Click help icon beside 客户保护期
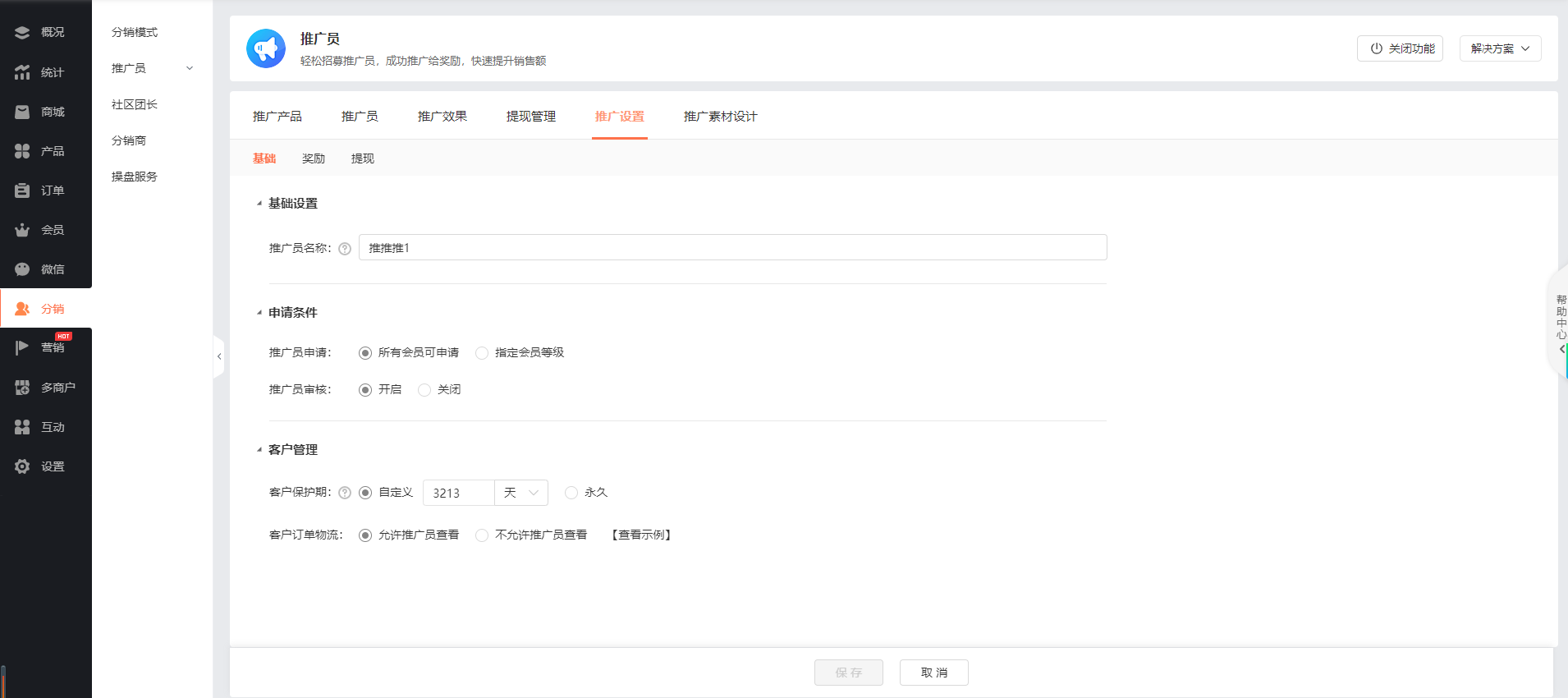Image resolution: width=1568 pixels, height=698 pixels. coord(345,493)
